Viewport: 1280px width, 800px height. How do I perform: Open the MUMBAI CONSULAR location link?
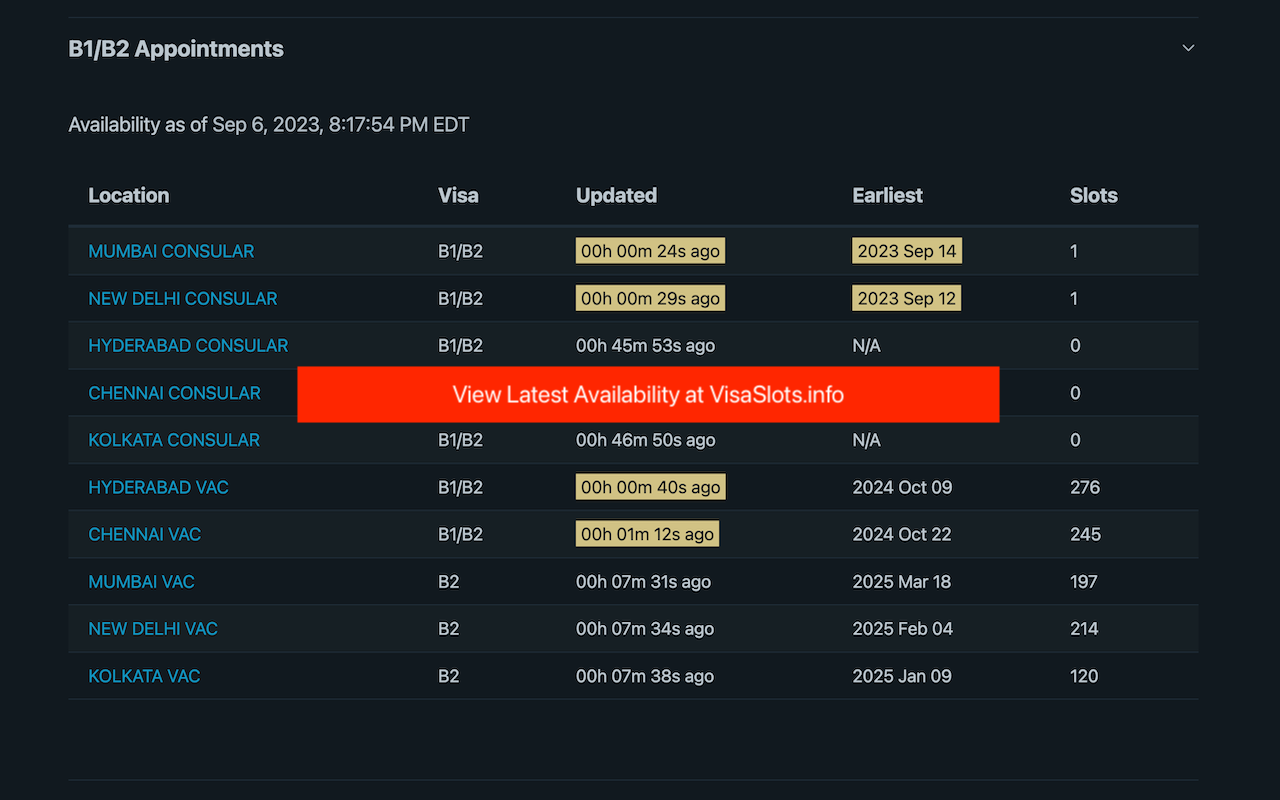tap(171, 251)
